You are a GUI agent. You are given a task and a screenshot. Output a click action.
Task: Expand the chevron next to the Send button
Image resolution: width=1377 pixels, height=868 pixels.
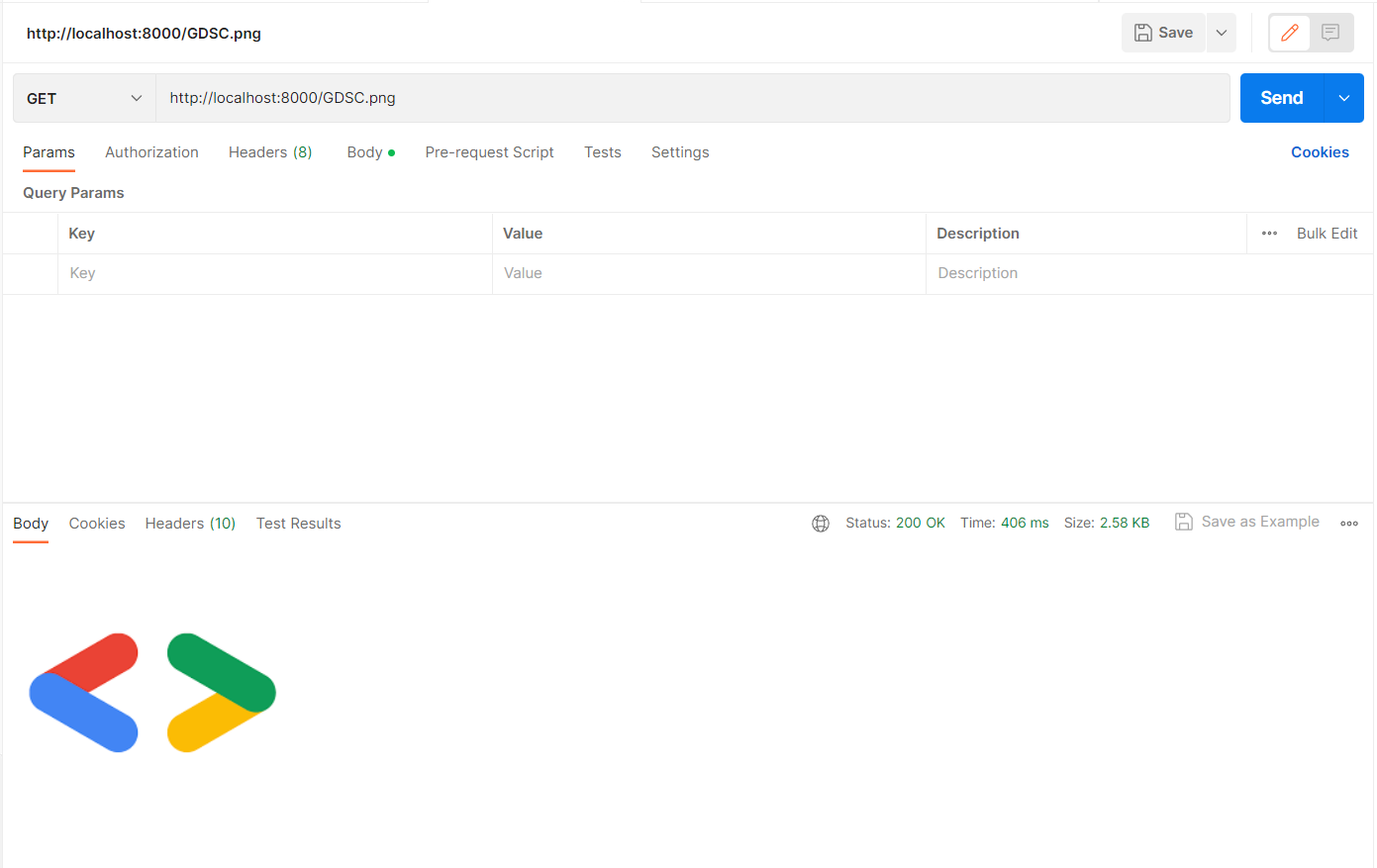(1344, 98)
